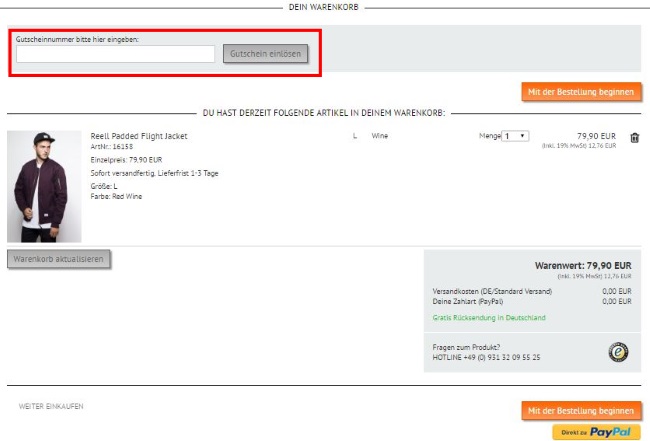
Task: Open the Reell Padded Flight Jacket product link
Action: pyautogui.click(x=139, y=135)
